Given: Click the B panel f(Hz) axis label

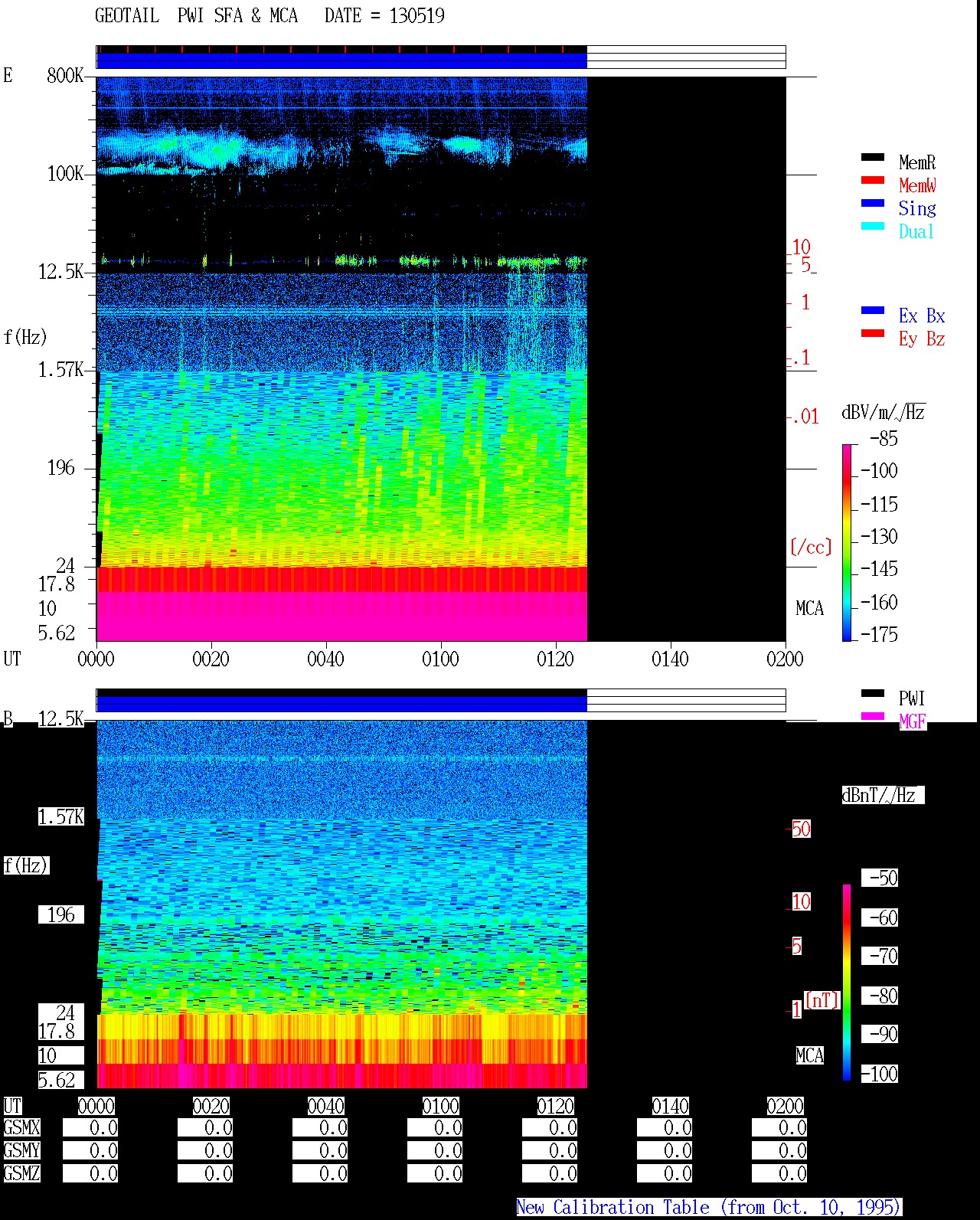Looking at the screenshot, I should coord(26,865).
